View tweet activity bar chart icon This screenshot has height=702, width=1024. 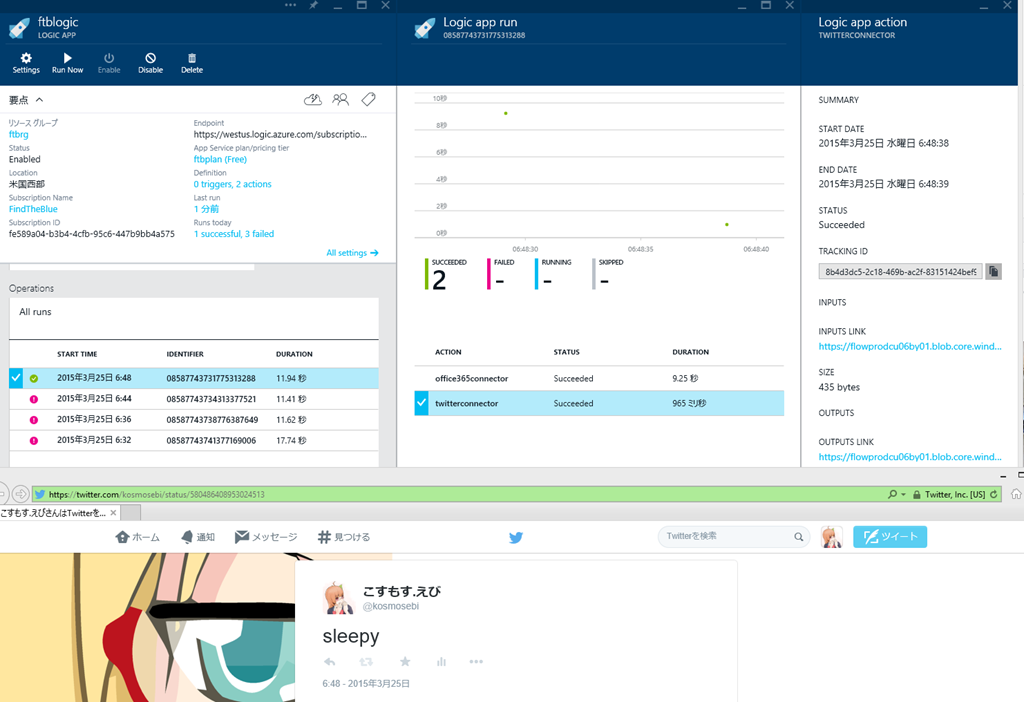pos(441,662)
